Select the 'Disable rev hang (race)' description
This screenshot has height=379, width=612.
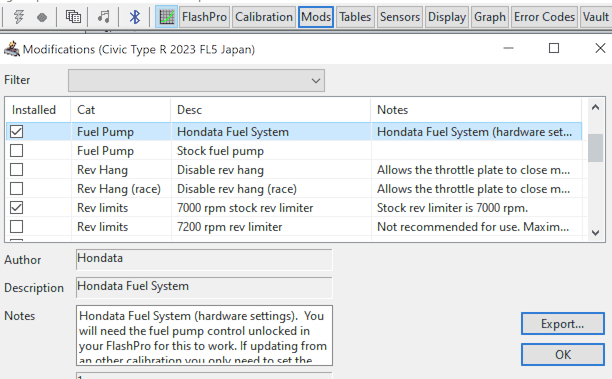(237, 189)
